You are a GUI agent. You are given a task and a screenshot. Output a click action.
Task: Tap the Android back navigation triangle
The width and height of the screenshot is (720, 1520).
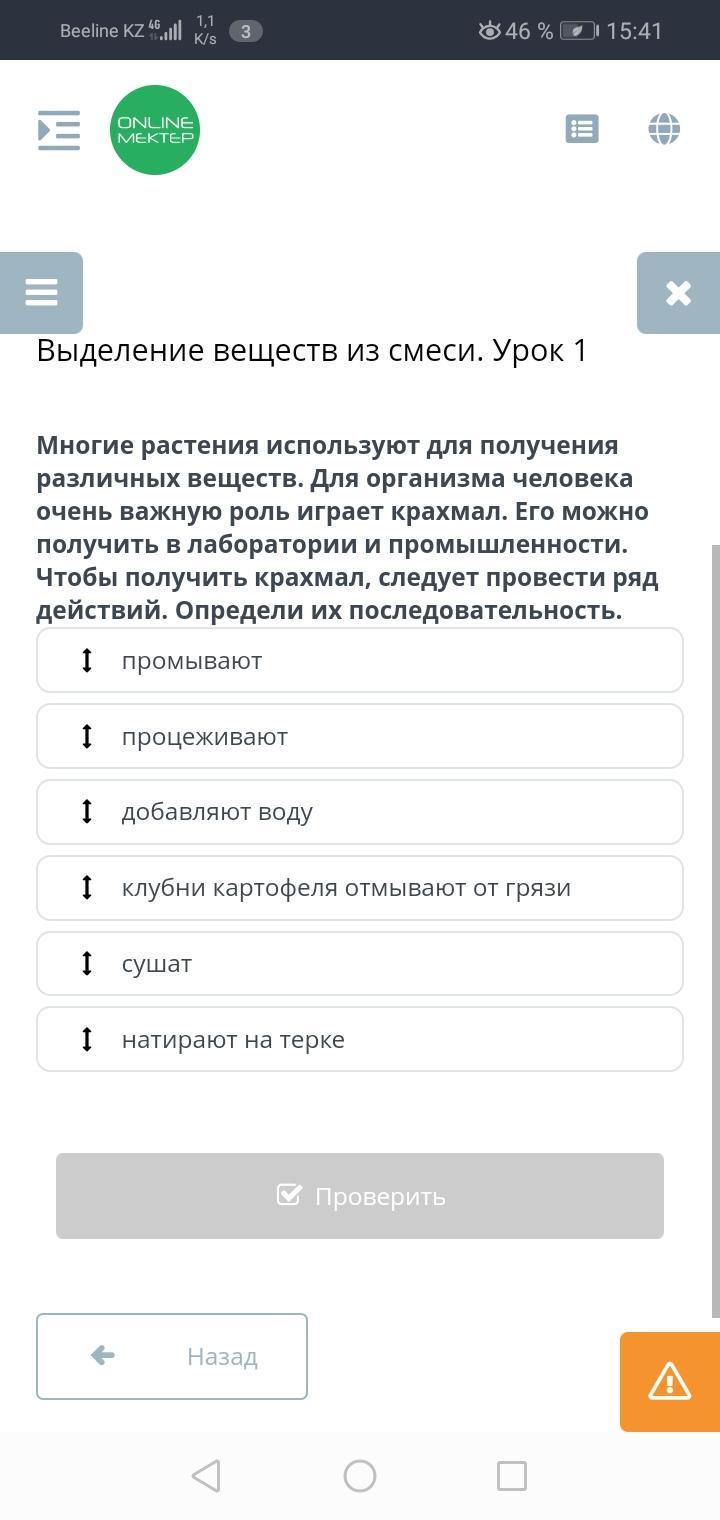(x=206, y=1476)
